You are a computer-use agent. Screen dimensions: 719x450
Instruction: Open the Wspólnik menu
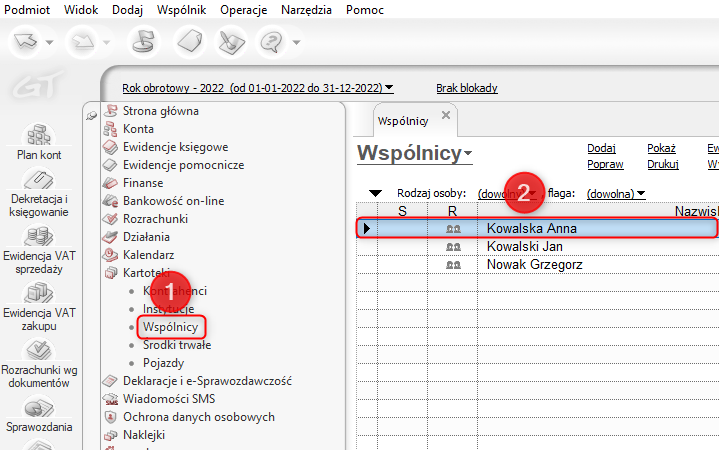click(182, 10)
